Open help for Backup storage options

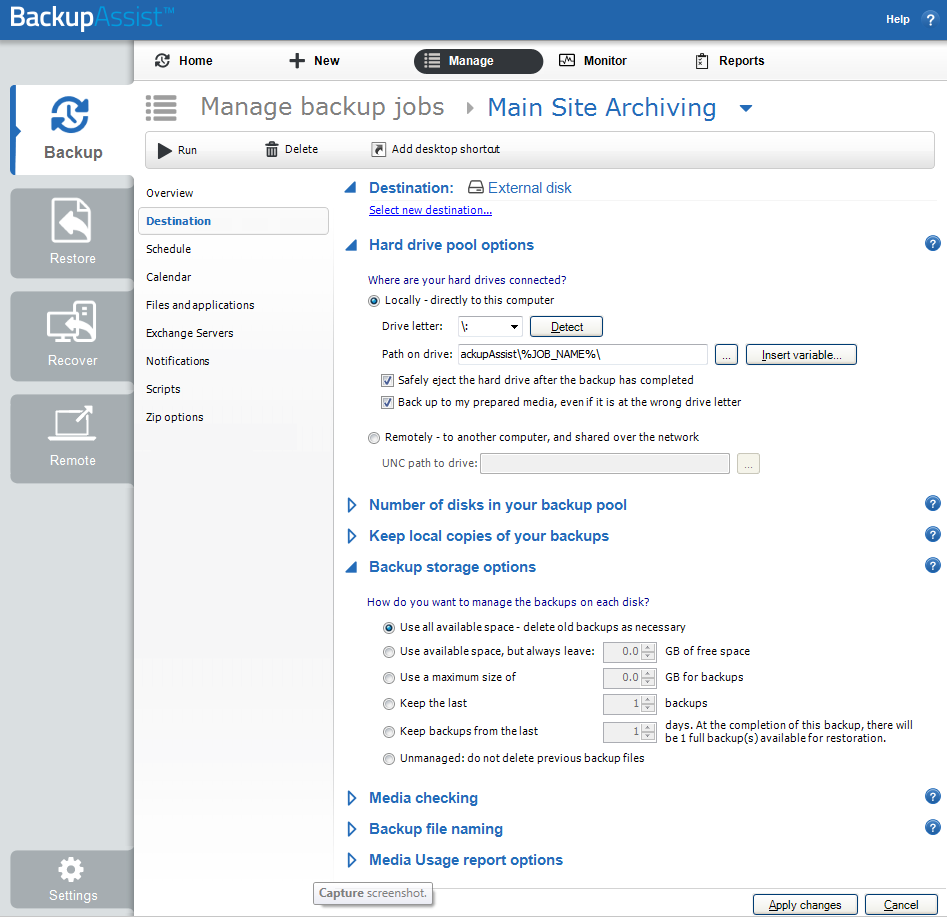(933, 565)
